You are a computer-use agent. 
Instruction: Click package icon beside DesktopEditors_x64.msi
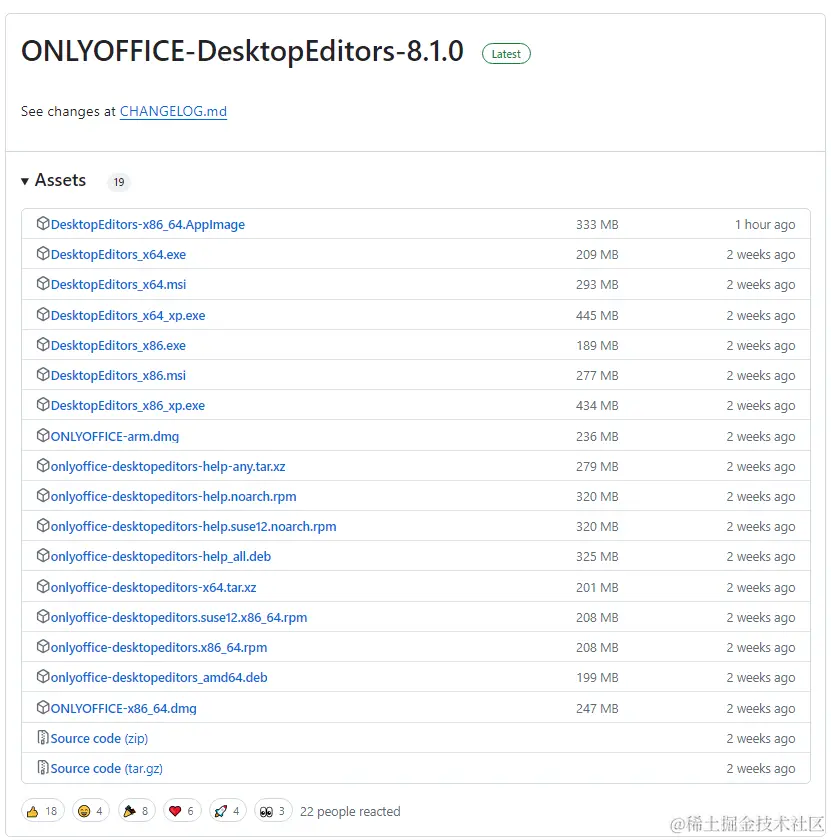click(x=43, y=283)
